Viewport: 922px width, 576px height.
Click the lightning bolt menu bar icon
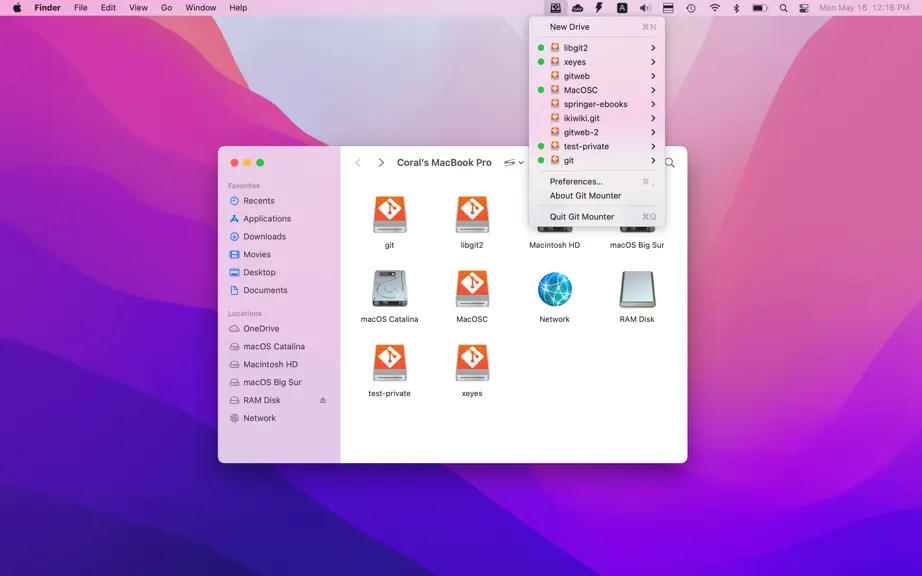pyautogui.click(x=599, y=8)
